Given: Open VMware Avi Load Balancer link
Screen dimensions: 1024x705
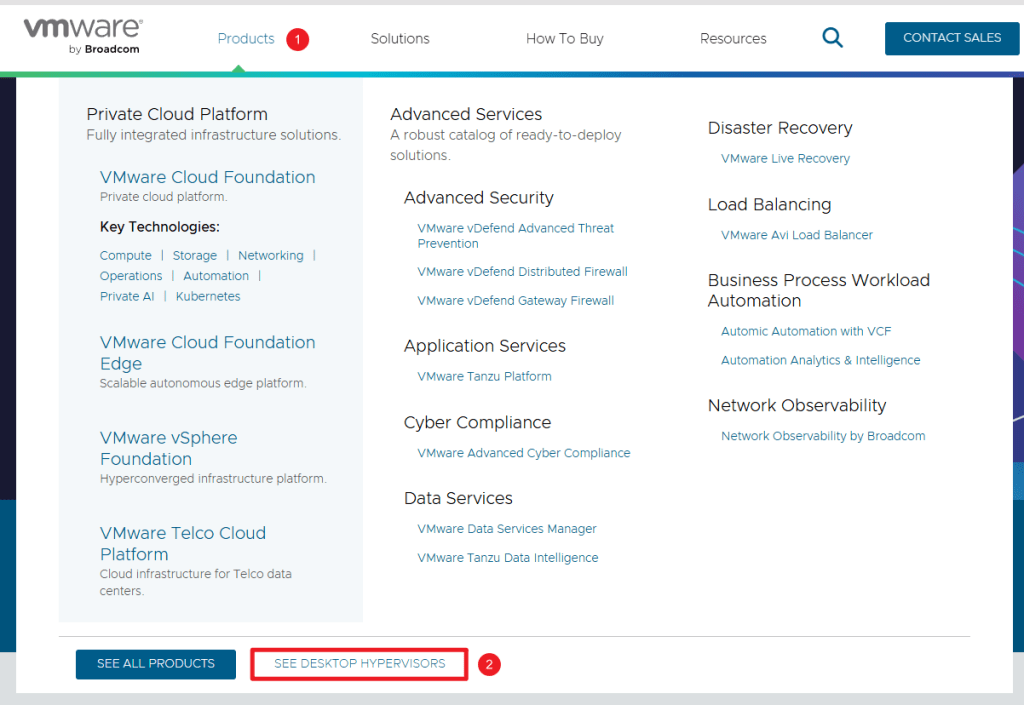Looking at the screenshot, I should pyautogui.click(x=797, y=235).
